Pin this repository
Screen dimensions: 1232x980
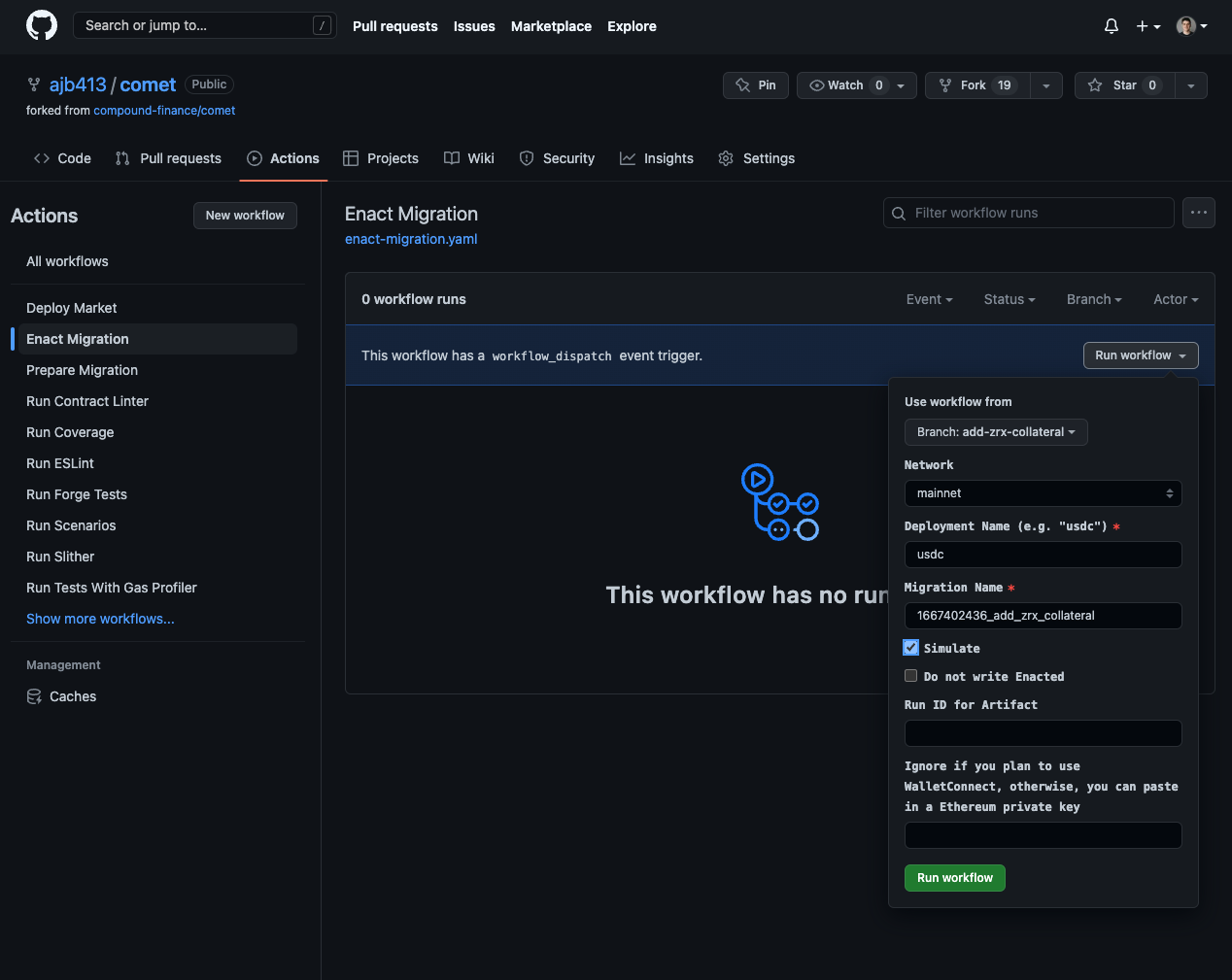[756, 85]
